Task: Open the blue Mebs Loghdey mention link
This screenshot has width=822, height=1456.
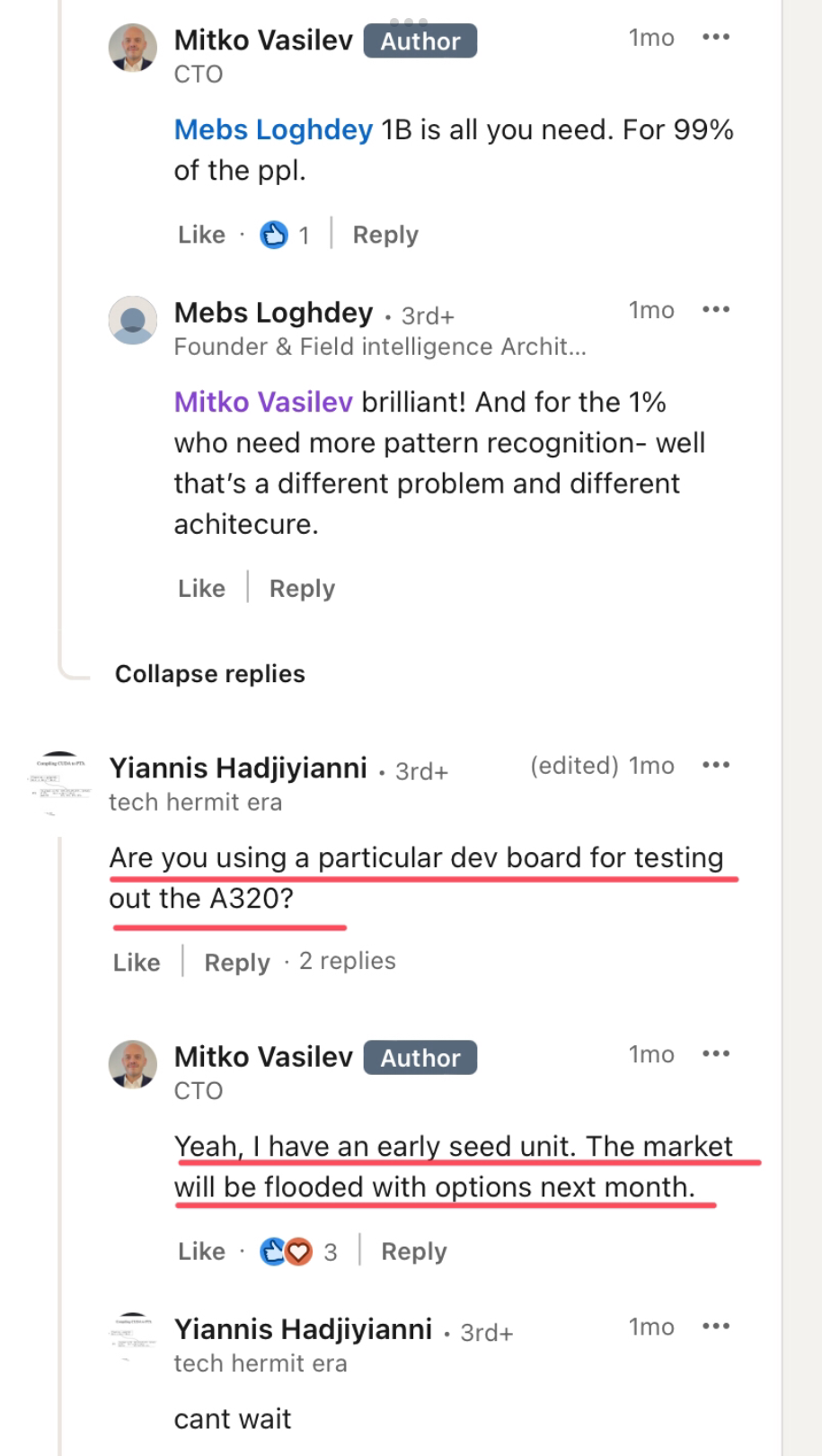Action: tap(273, 130)
